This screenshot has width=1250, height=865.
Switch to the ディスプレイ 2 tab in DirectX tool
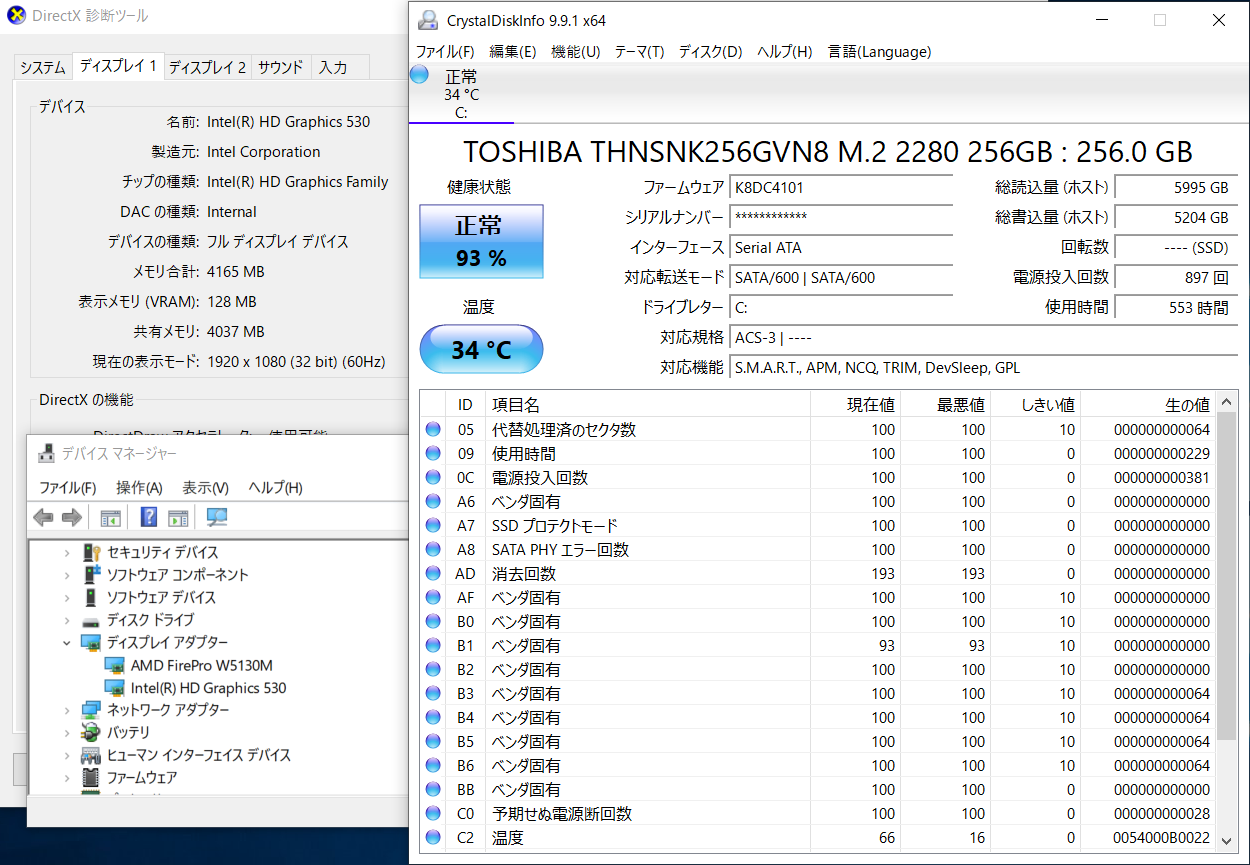pos(207,67)
